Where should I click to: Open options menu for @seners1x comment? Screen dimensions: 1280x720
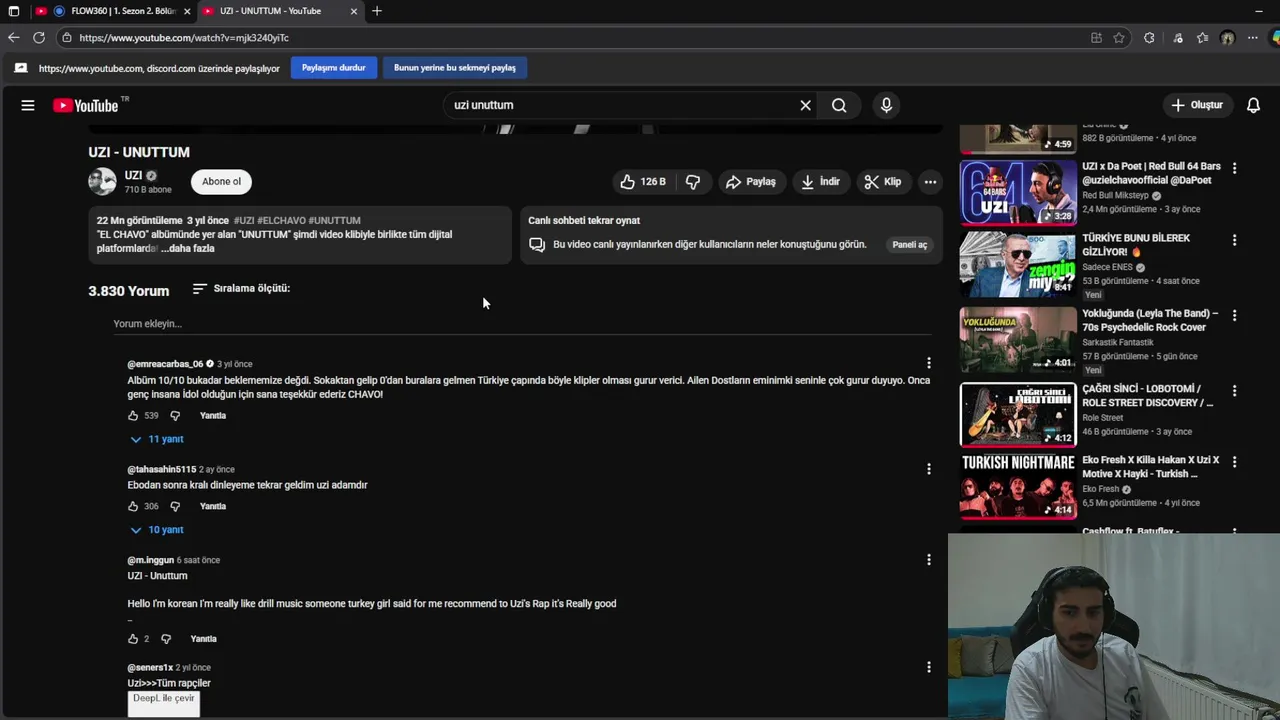tap(928, 667)
